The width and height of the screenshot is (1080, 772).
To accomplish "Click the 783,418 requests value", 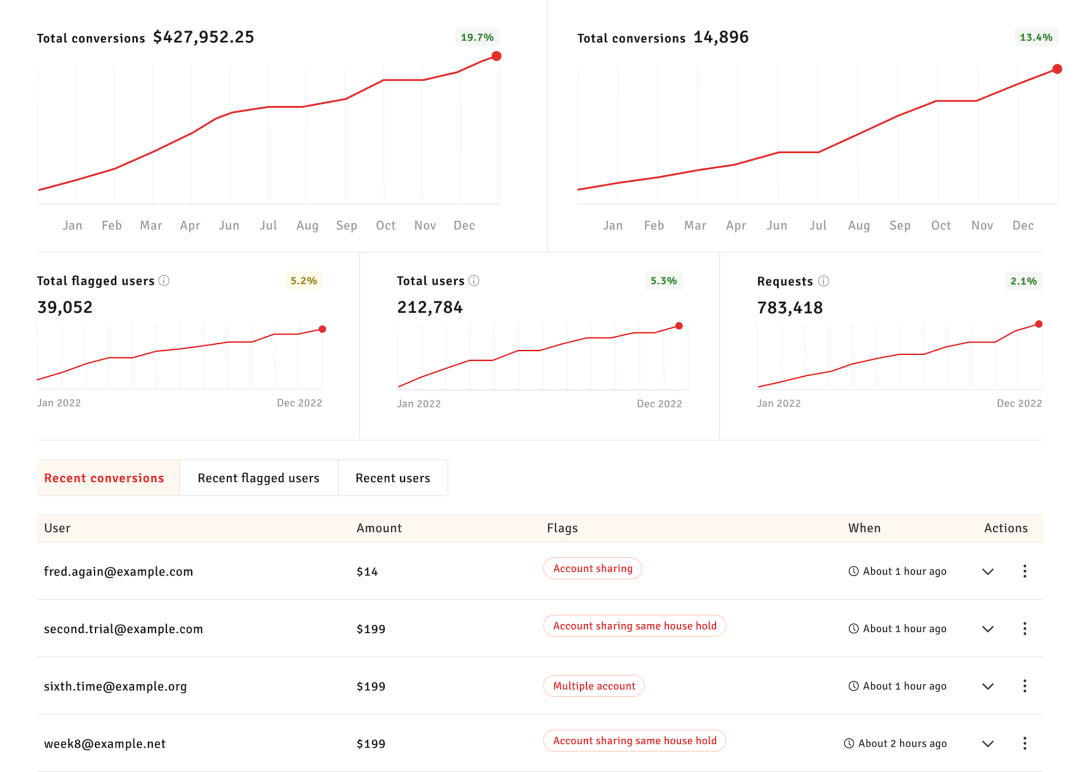I will pyautogui.click(x=790, y=308).
